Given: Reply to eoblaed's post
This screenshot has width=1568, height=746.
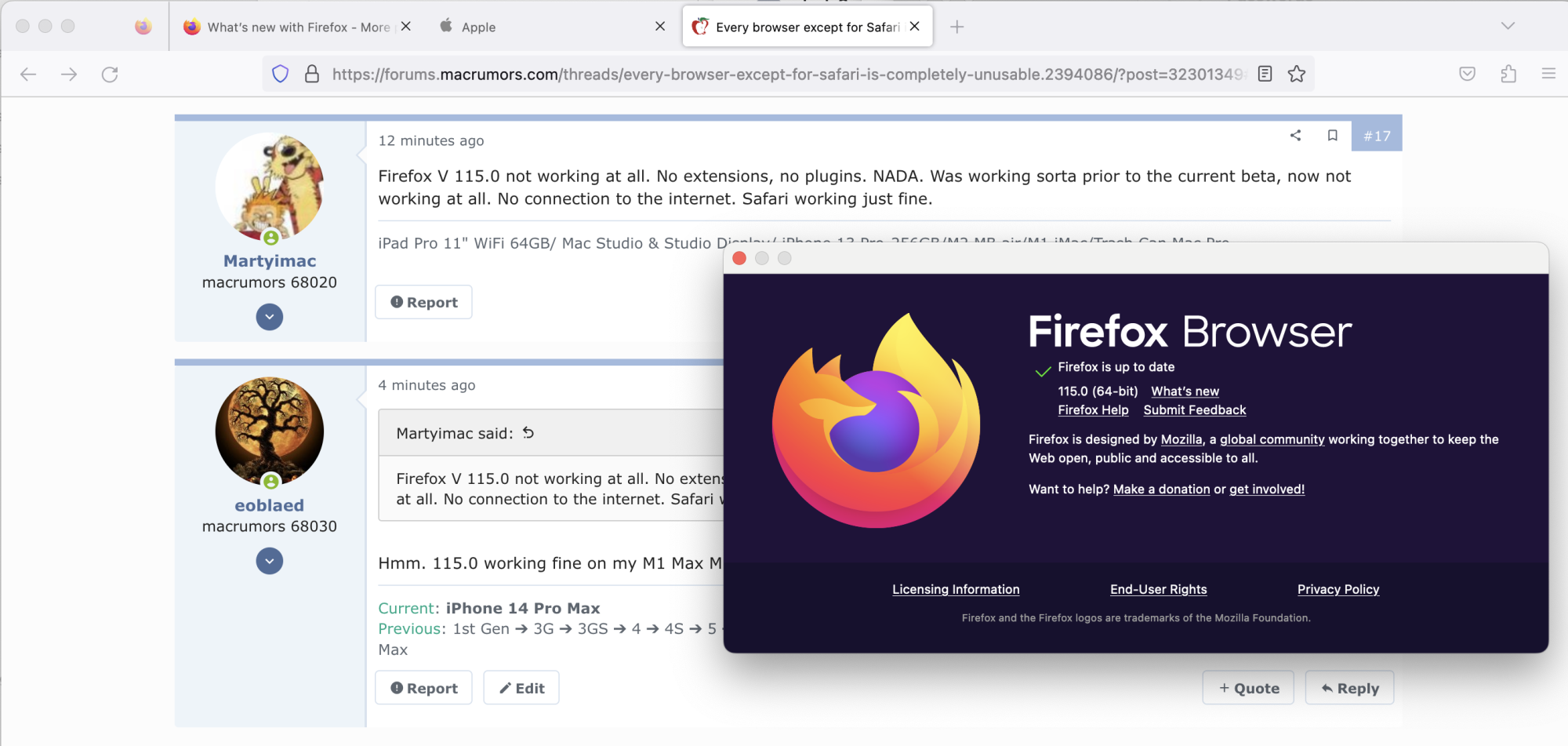Looking at the screenshot, I should pos(1350,688).
